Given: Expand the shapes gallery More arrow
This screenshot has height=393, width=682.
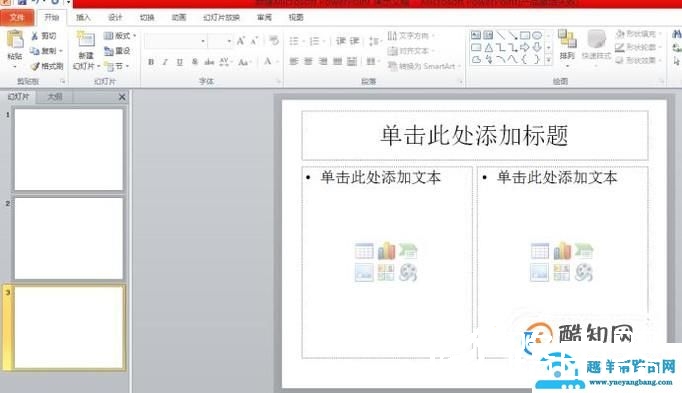Looking at the screenshot, I should coord(548,60).
